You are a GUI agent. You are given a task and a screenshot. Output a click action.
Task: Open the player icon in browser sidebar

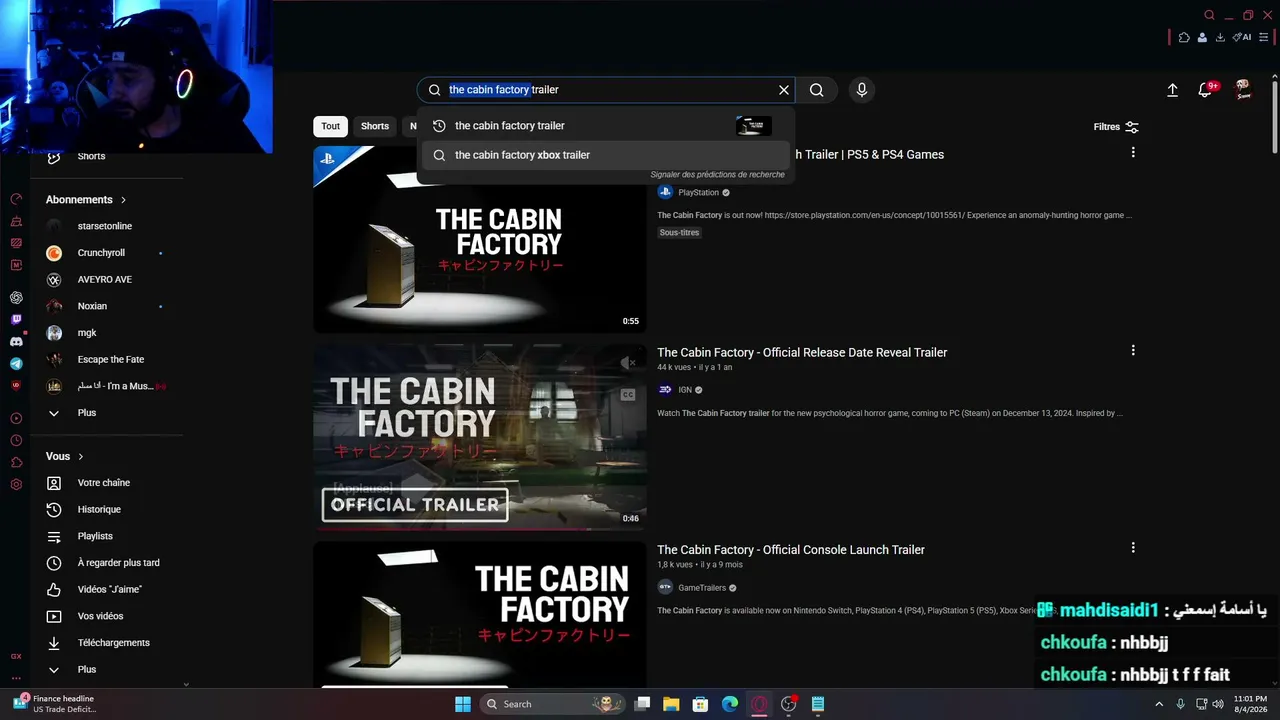(16, 418)
